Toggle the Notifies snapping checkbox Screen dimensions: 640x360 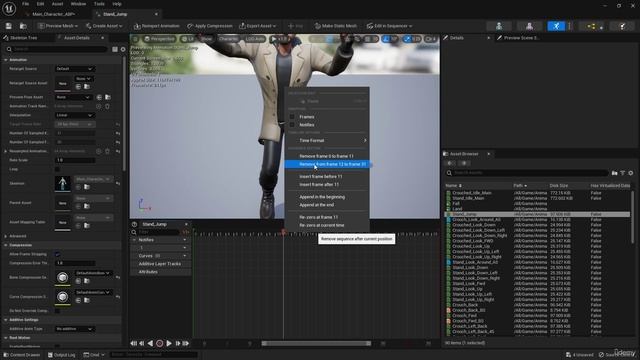[292, 124]
